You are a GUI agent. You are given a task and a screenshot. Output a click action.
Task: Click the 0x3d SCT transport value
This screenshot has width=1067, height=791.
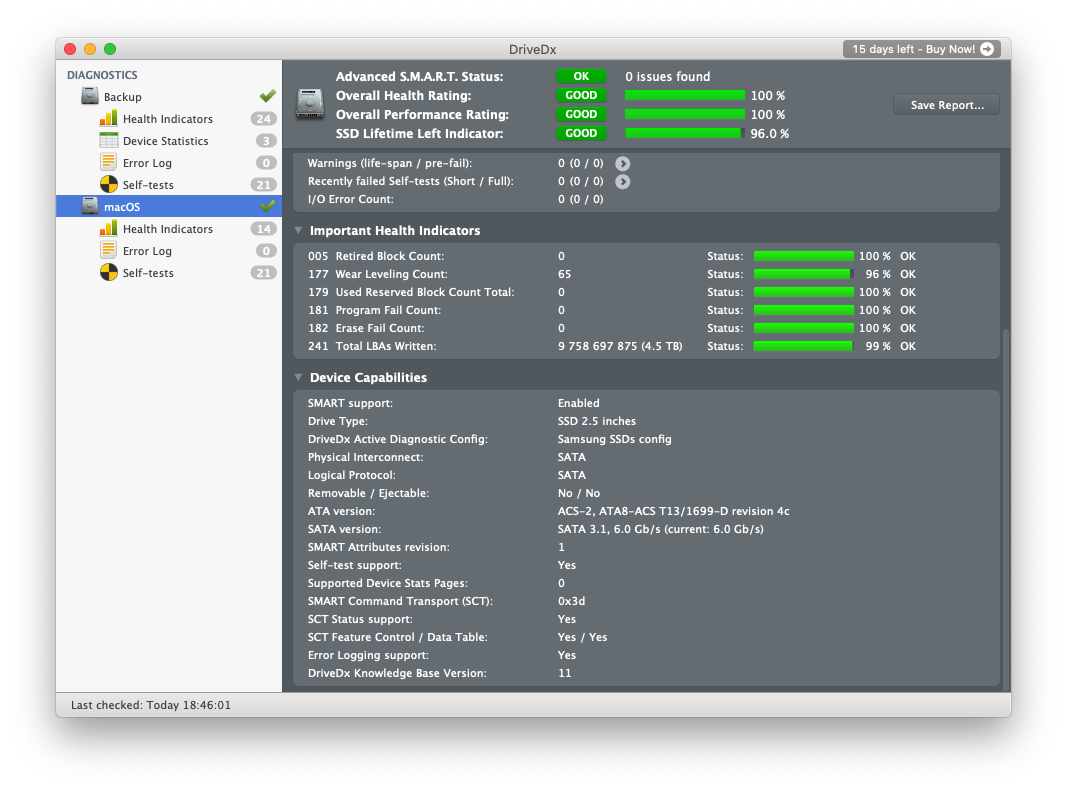pyautogui.click(x=572, y=601)
